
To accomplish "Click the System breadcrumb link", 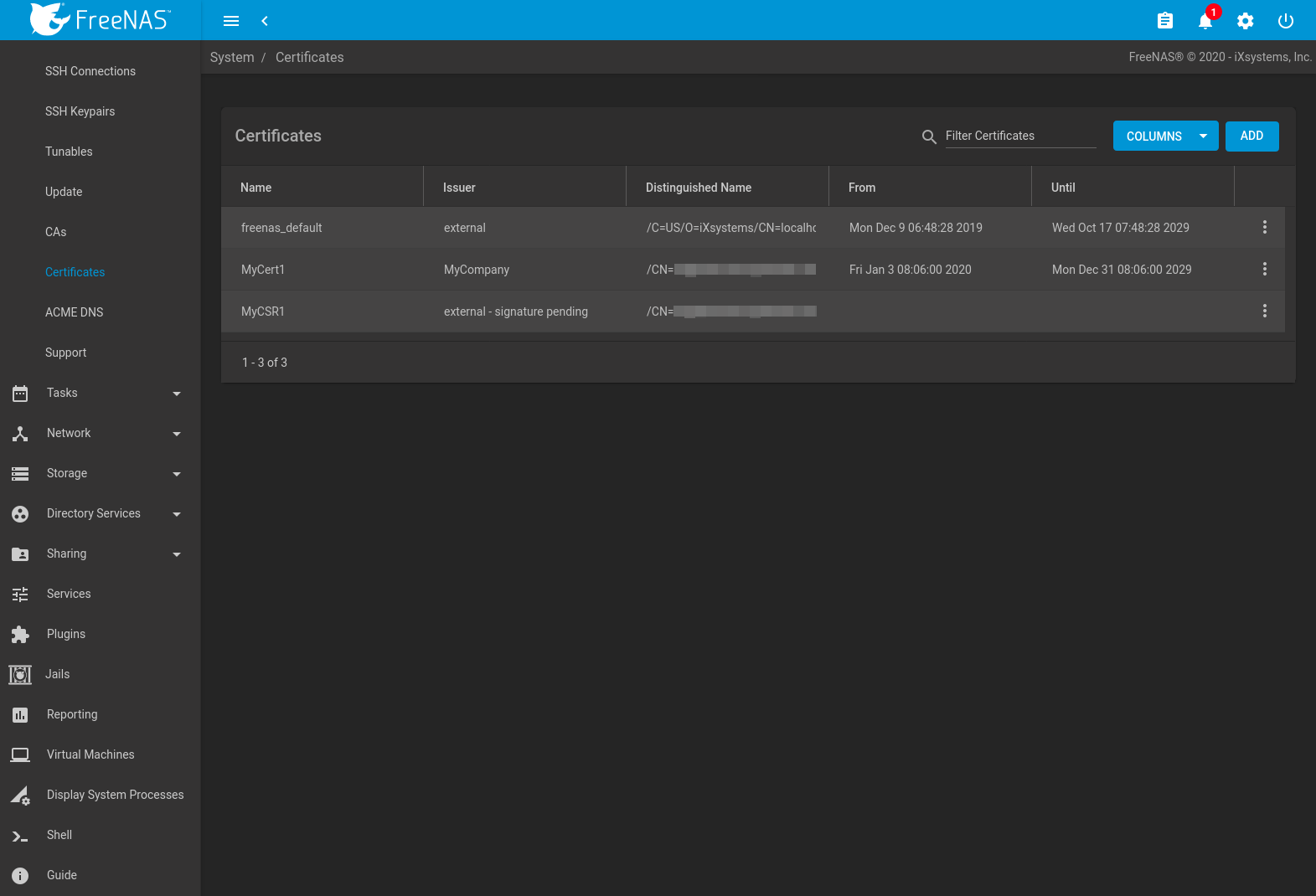I will [x=232, y=57].
